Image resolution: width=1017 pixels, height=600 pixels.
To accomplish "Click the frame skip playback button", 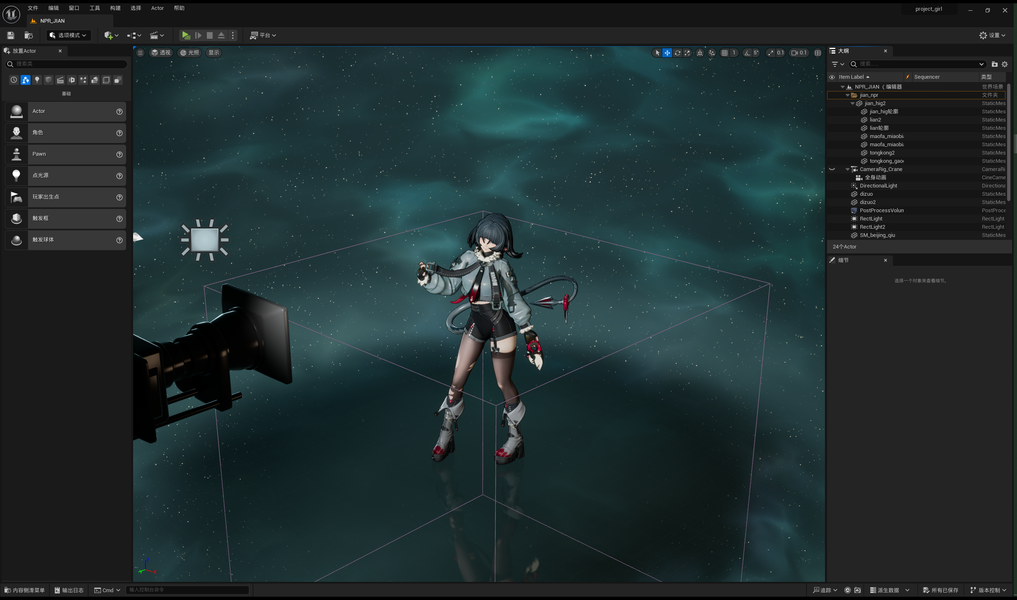I will (198, 36).
